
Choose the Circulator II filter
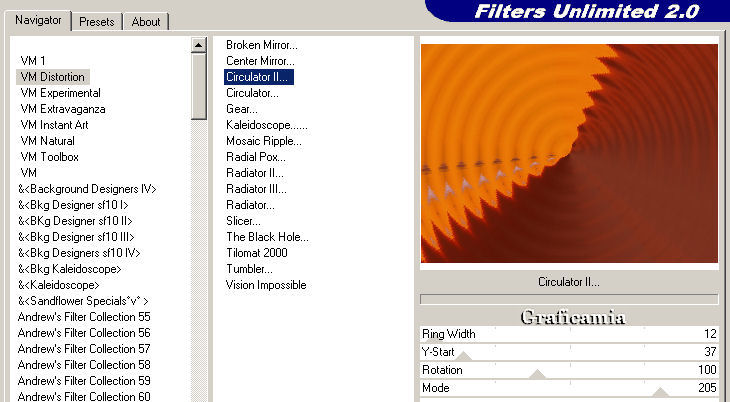[258, 77]
